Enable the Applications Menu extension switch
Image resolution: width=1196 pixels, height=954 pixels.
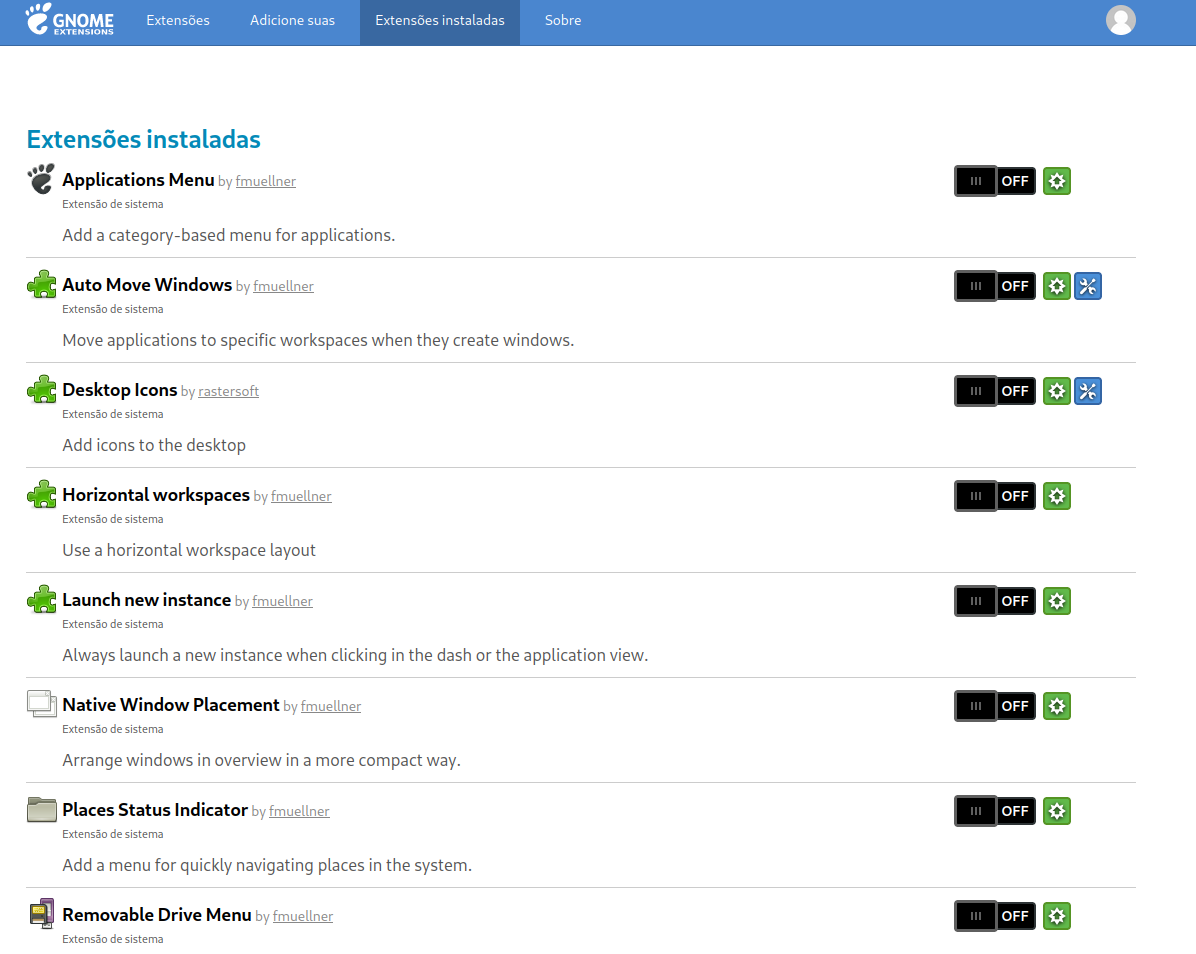995,181
